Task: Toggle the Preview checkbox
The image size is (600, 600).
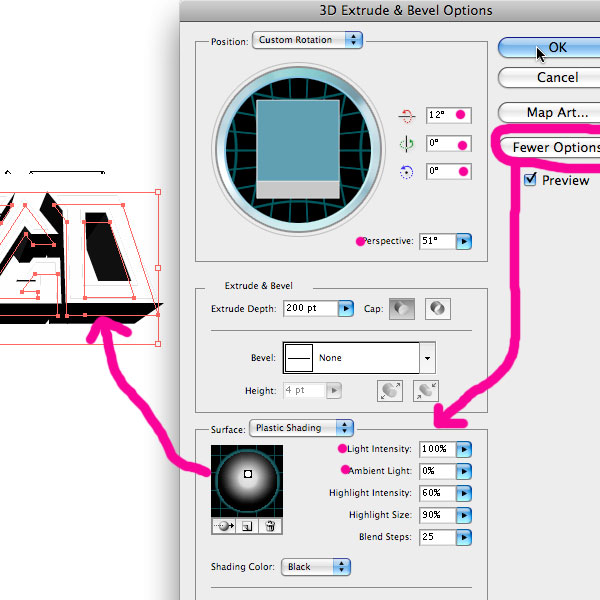Action: pyautogui.click(x=530, y=179)
